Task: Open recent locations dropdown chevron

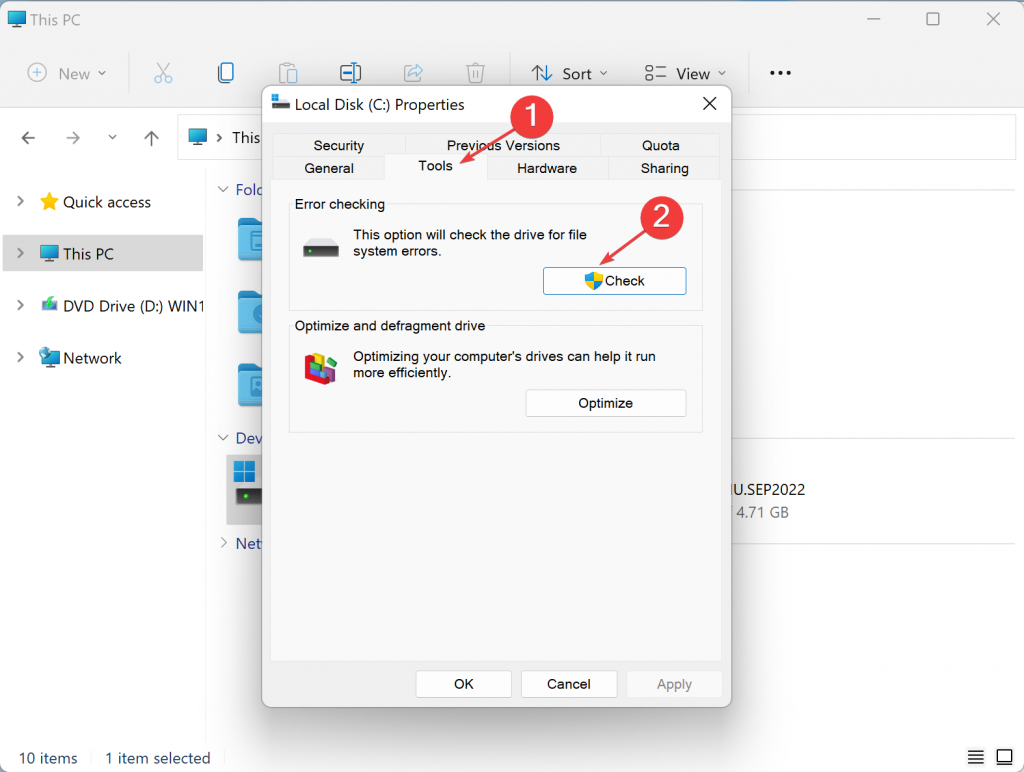Action: pyautogui.click(x=112, y=137)
